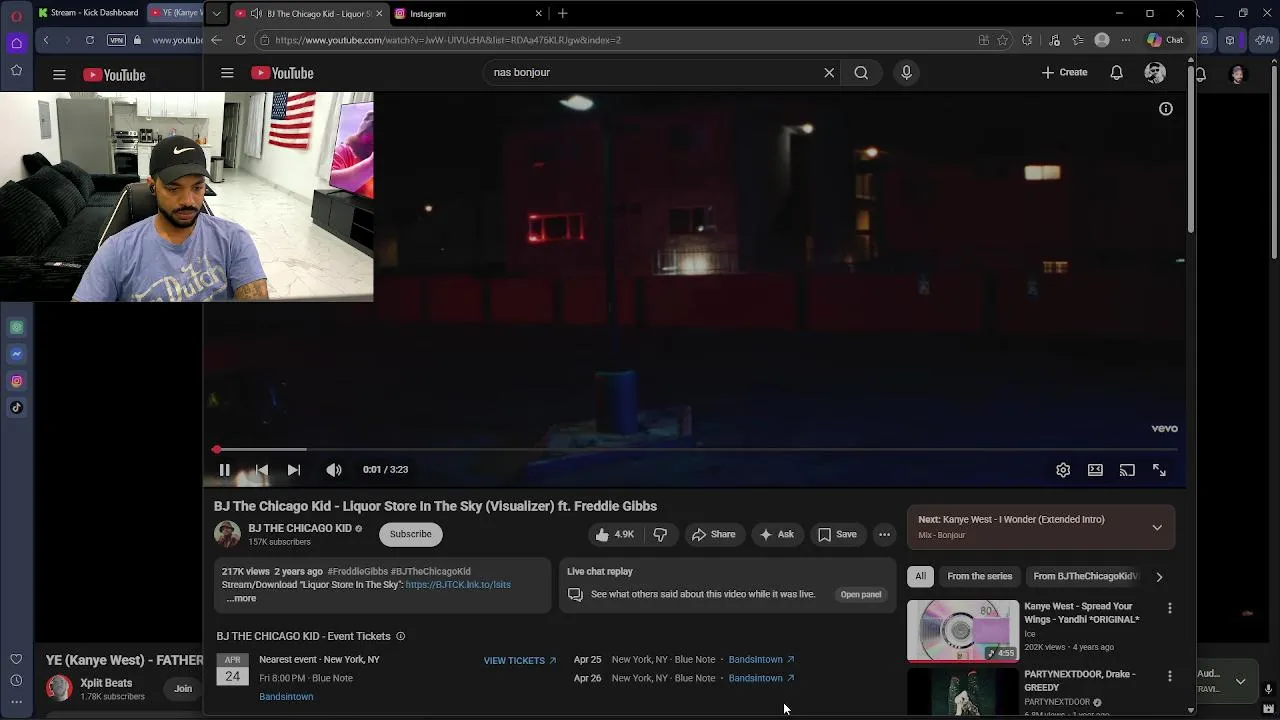The height and width of the screenshot is (720, 1280).
Task: Start voice search with microphone
Action: pyautogui.click(x=907, y=72)
